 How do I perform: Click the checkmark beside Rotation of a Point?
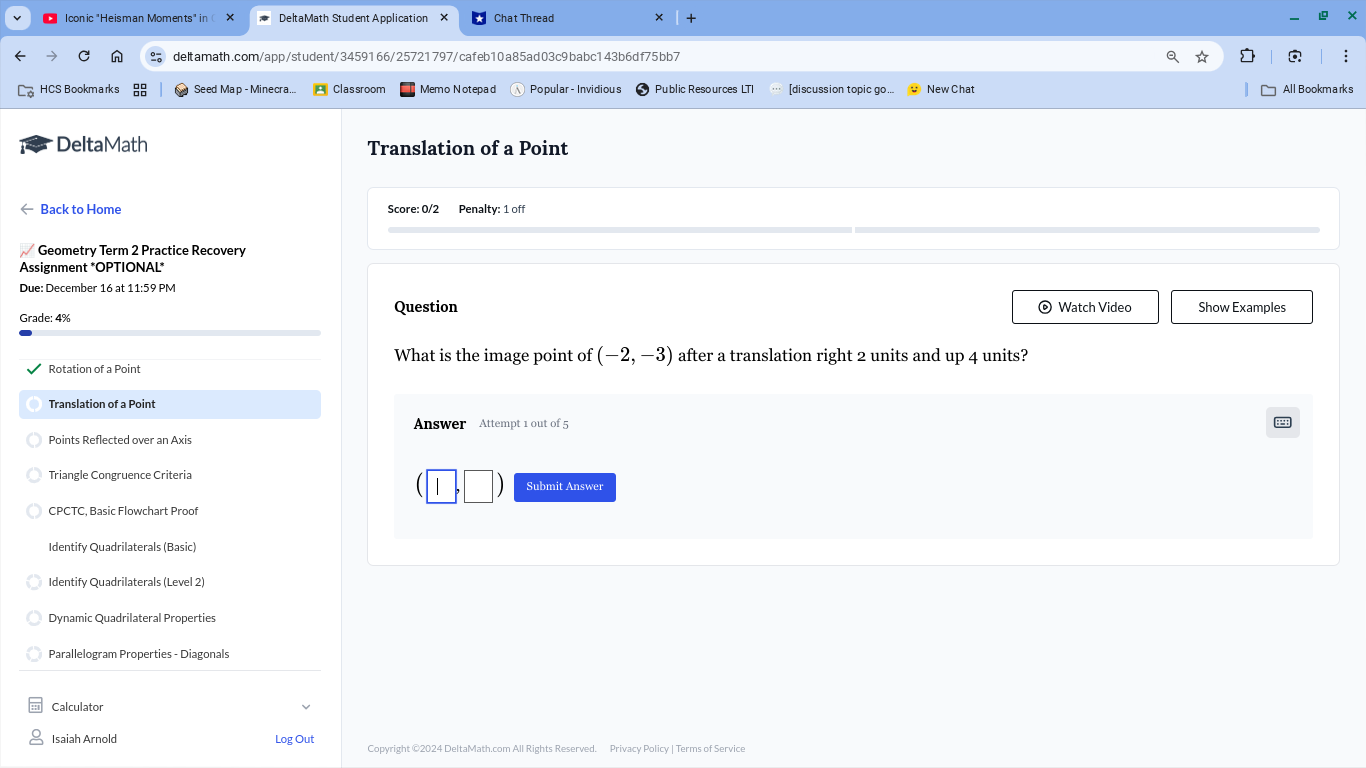pyautogui.click(x=34, y=369)
